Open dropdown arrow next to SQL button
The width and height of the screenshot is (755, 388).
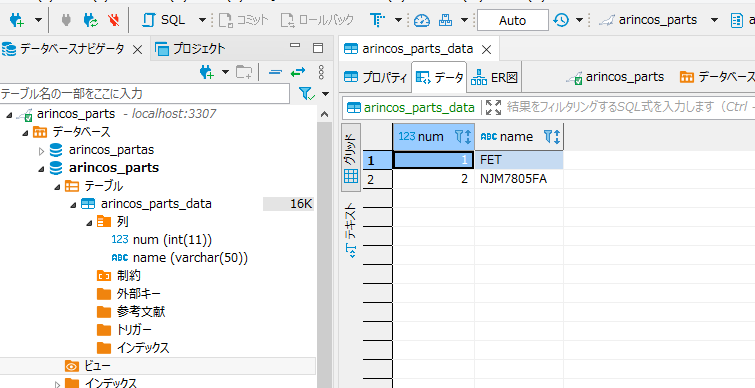pyautogui.click(x=202, y=20)
